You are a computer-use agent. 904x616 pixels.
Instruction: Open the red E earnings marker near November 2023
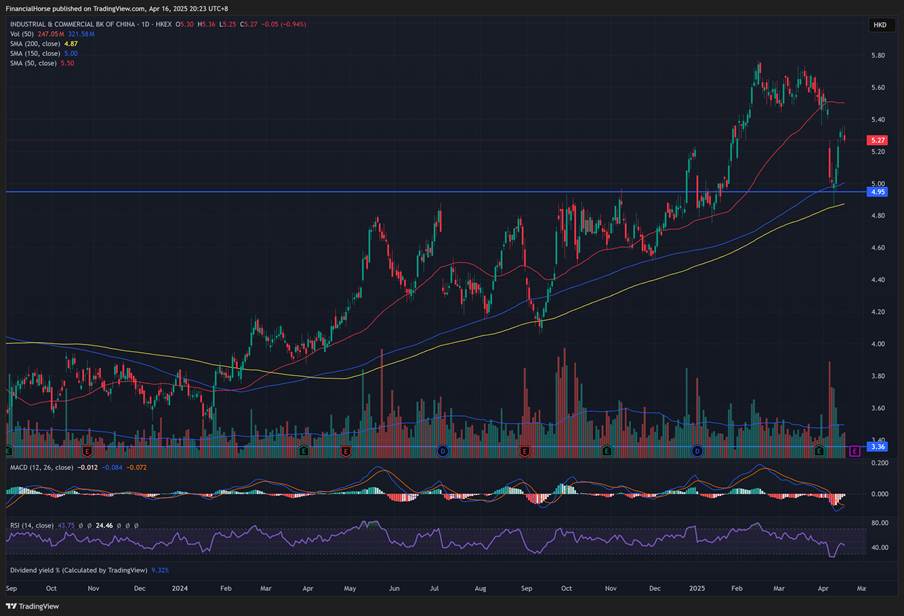87,451
